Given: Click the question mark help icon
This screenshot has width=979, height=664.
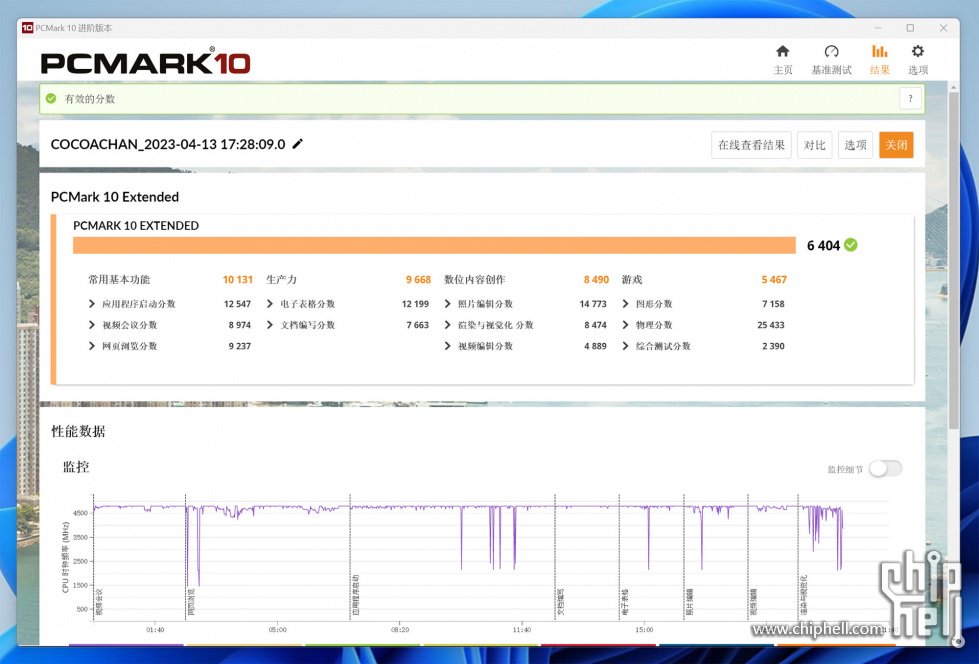Looking at the screenshot, I should click(x=910, y=99).
